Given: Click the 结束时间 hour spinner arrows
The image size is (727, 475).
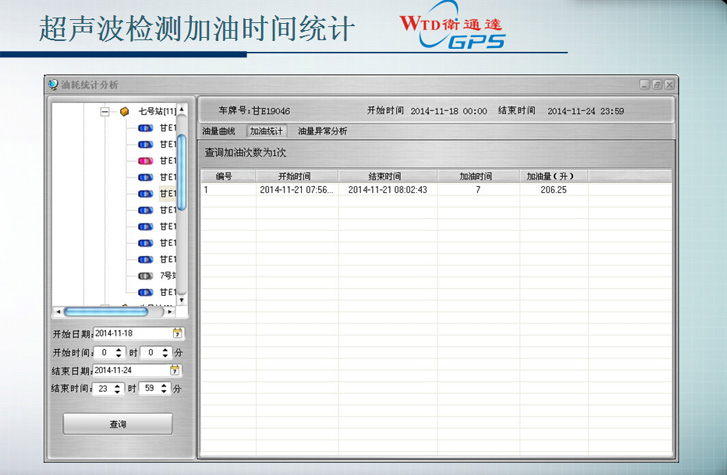Looking at the screenshot, I should pos(119,389).
